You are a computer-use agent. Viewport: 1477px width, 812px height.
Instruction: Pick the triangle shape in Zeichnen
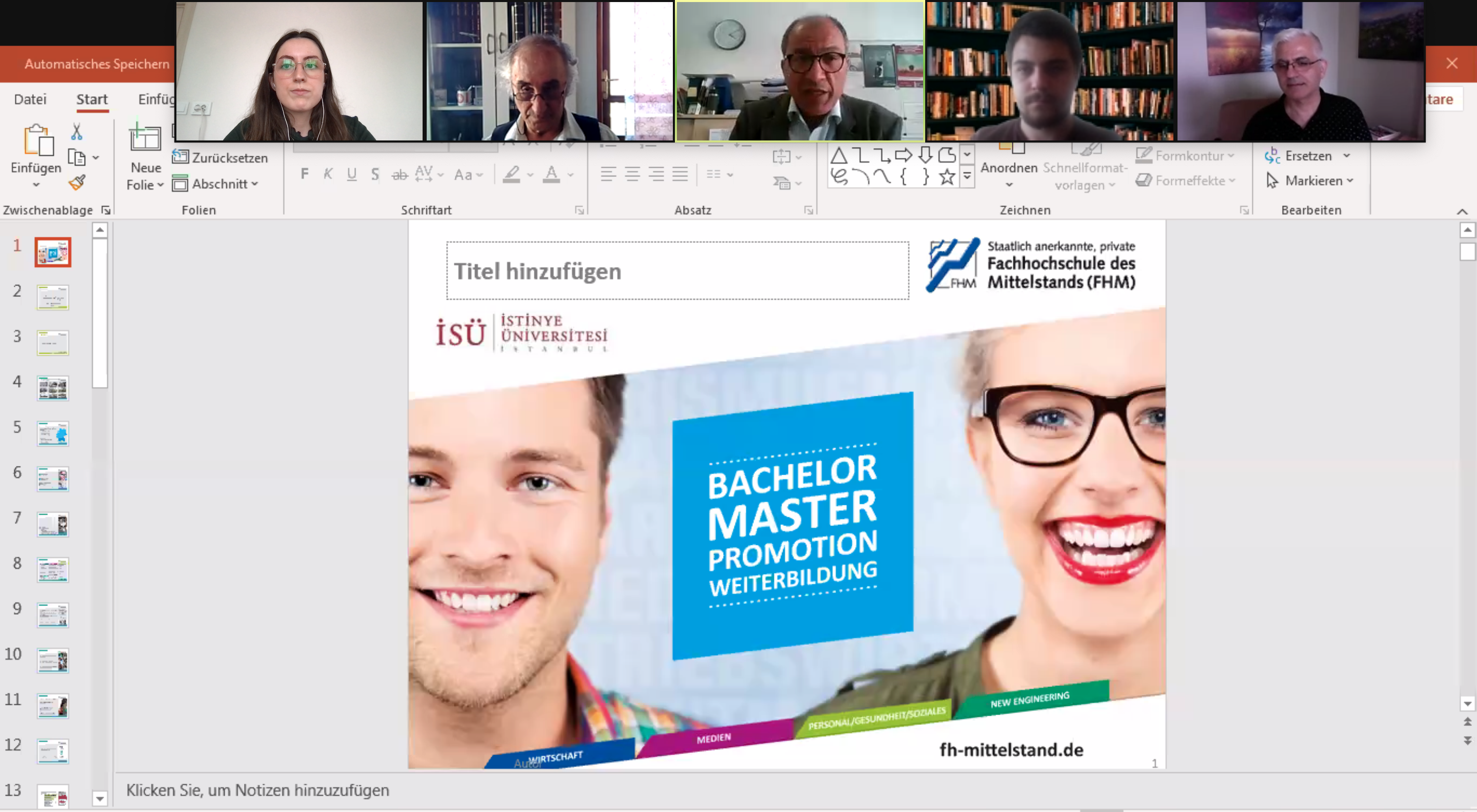point(839,155)
